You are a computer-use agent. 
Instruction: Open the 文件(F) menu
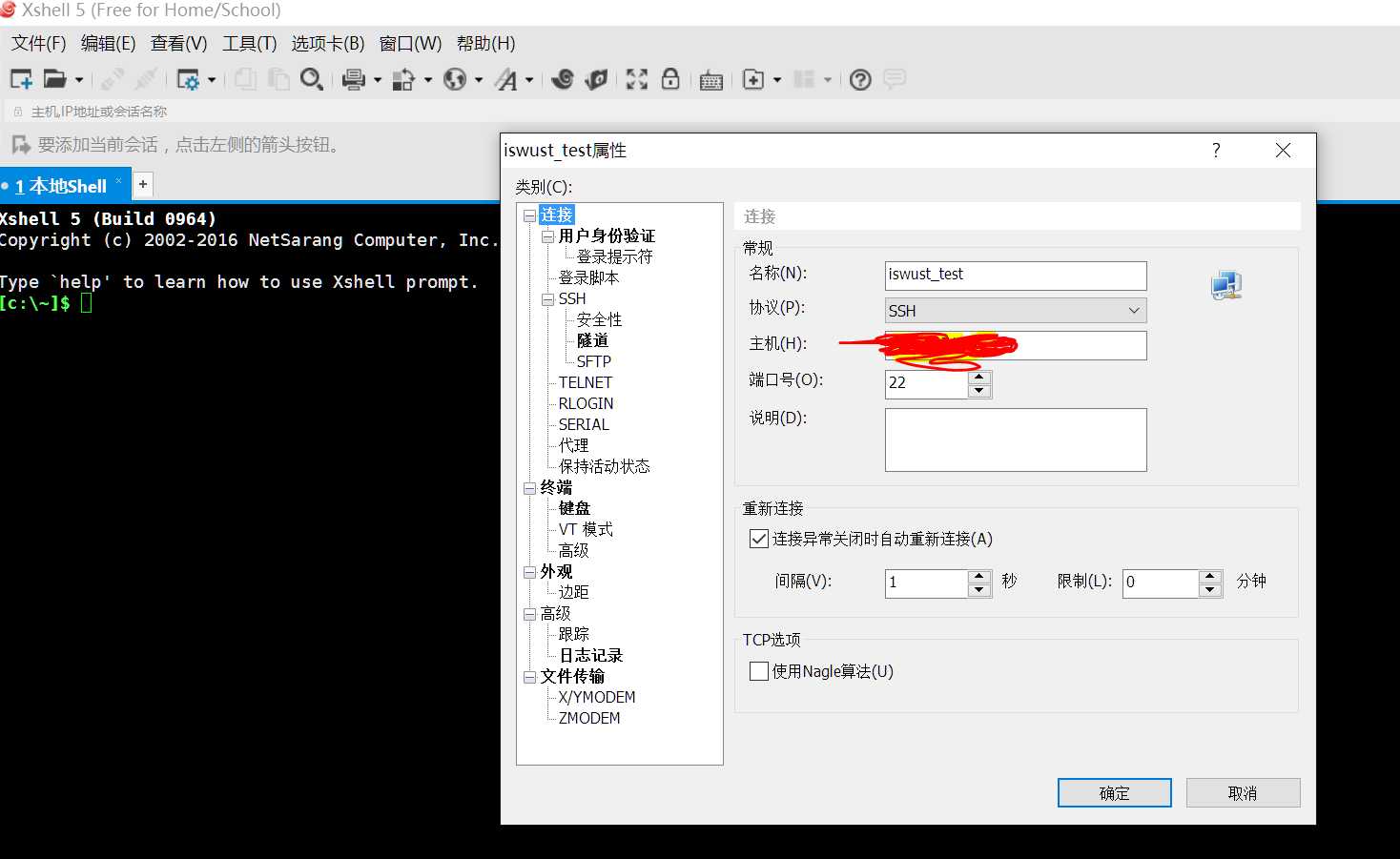tap(39, 44)
